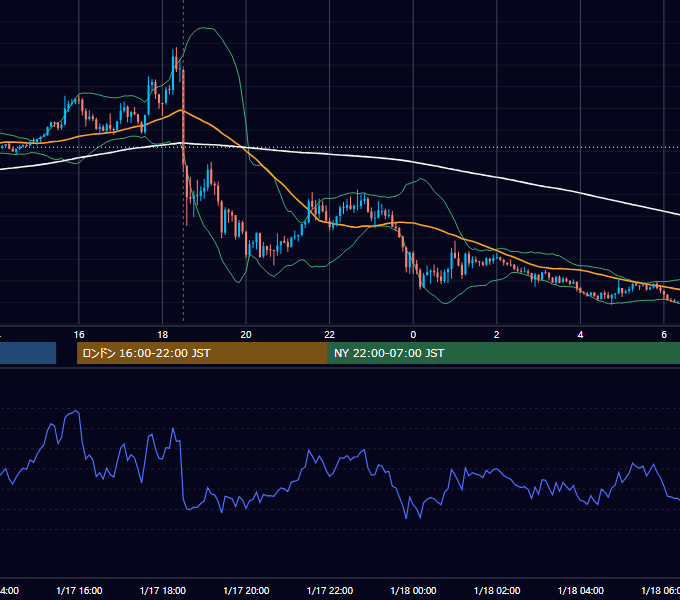
Task: Click the 2 hour axis label
Action: [497, 335]
